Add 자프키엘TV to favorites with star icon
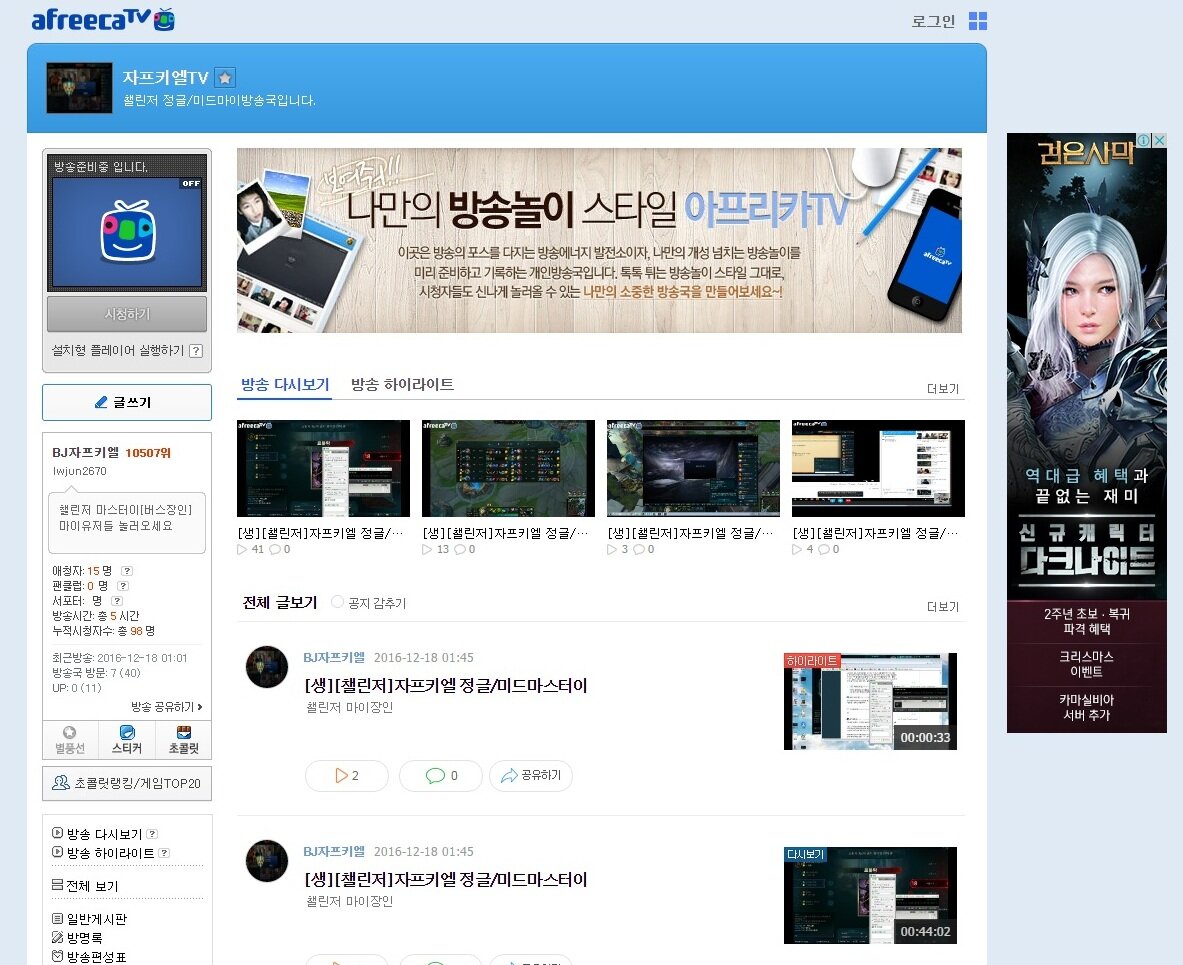Image resolution: width=1183 pixels, height=965 pixels. (x=225, y=78)
